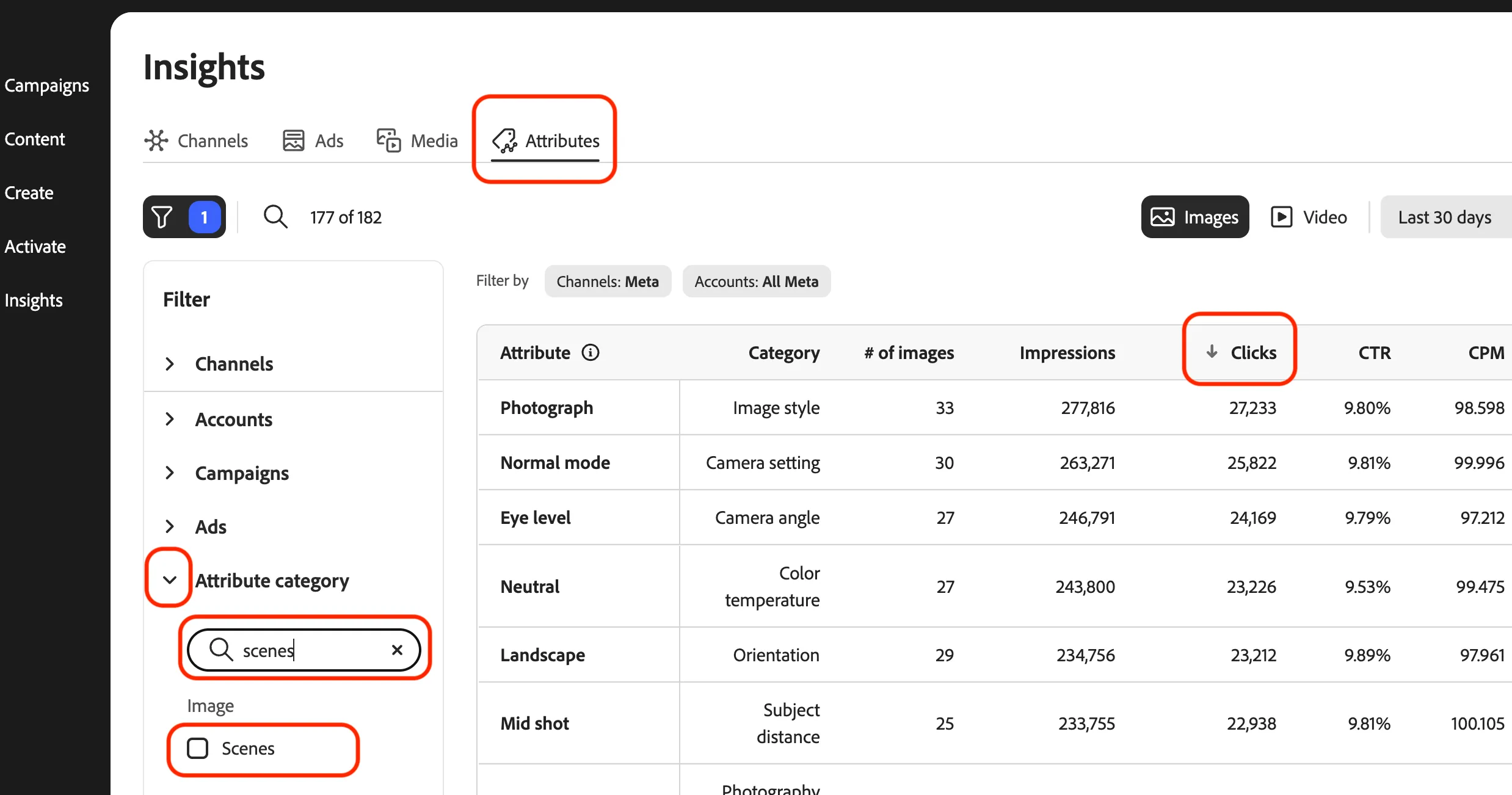This screenshot has width=1512, height=795.
Task: Click the sort arrow beside Clicks
Action: 1212,351
